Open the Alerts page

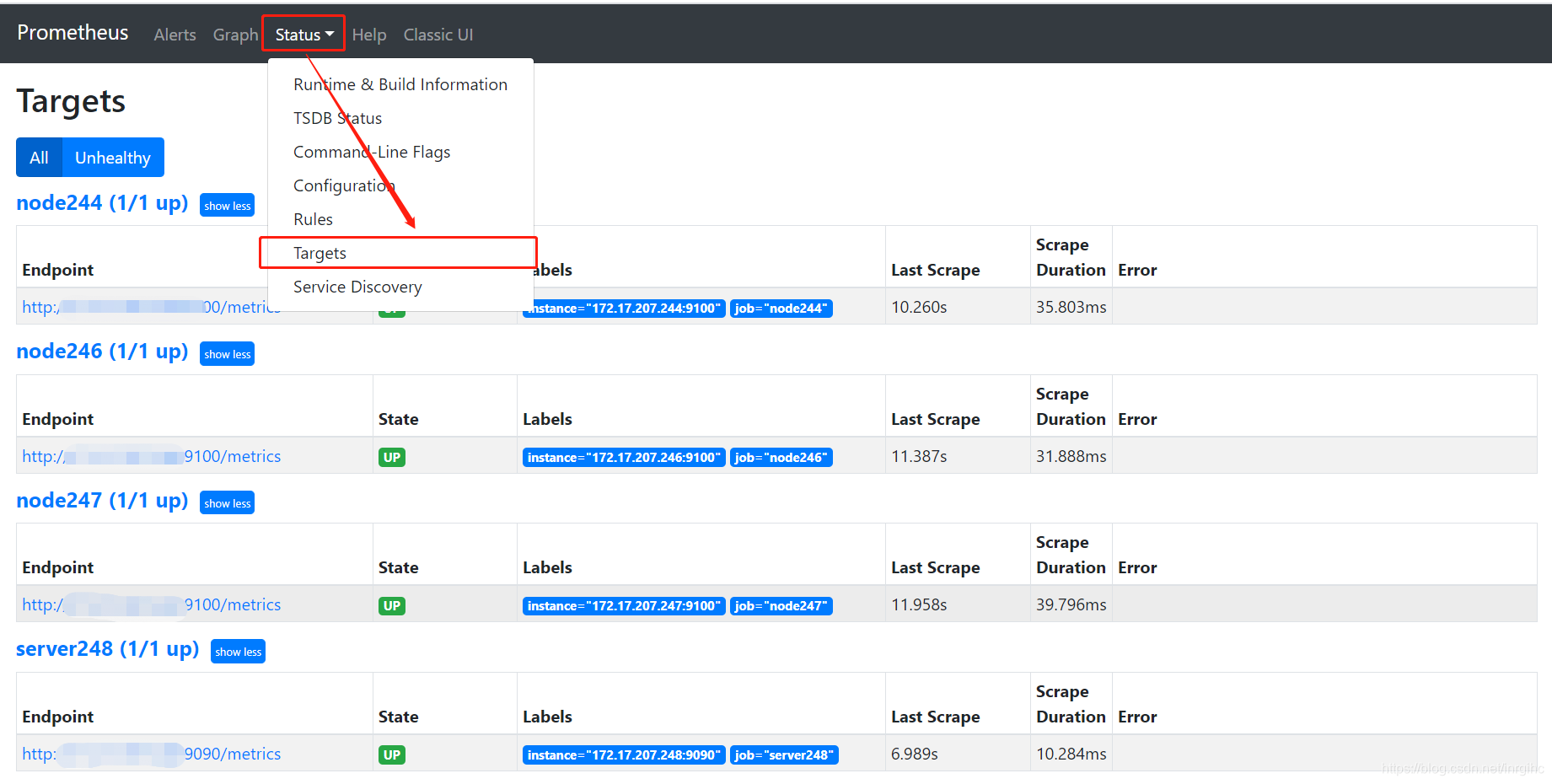click(175, 35)
